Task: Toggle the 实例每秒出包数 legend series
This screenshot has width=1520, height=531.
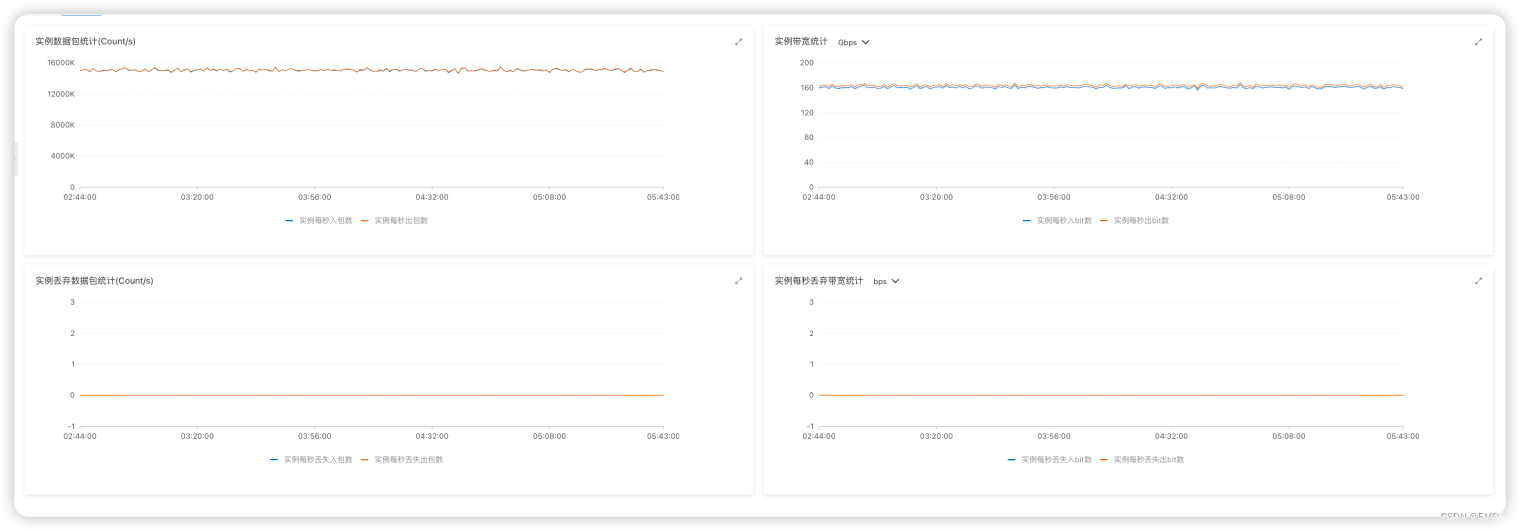Action: [394, 220]
